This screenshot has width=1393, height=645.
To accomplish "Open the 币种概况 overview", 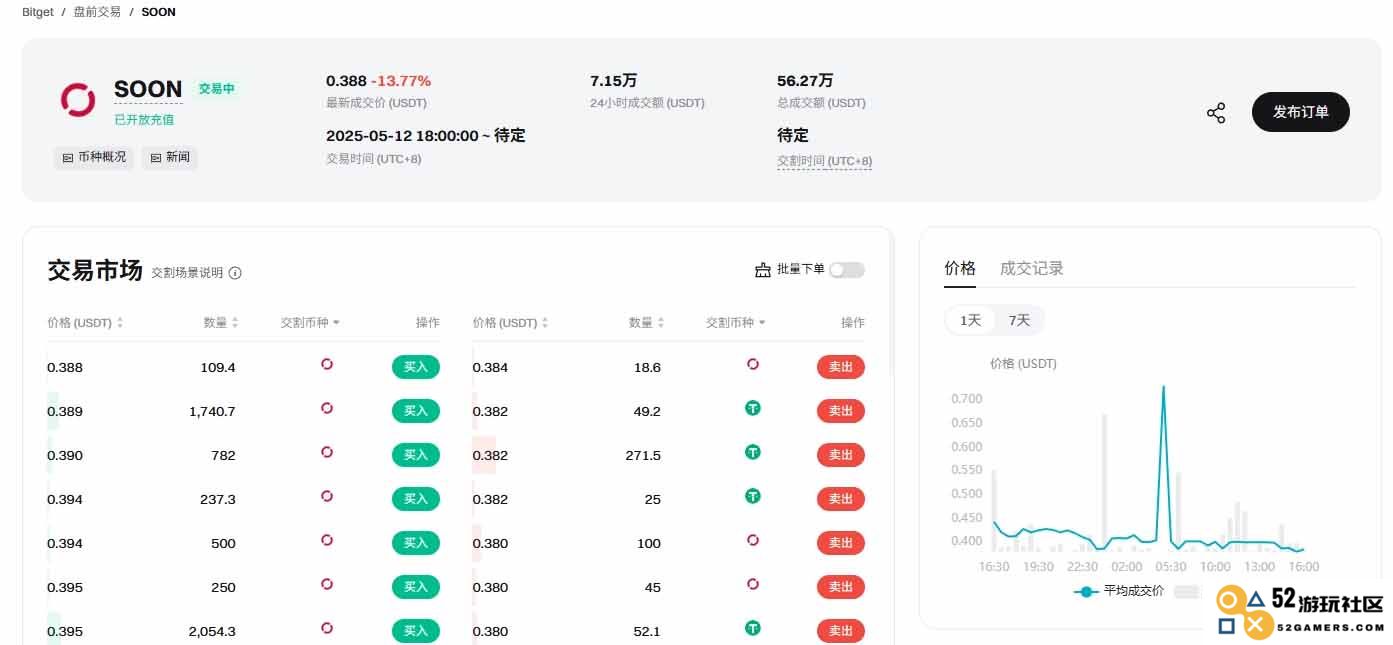I will [94, 157].
